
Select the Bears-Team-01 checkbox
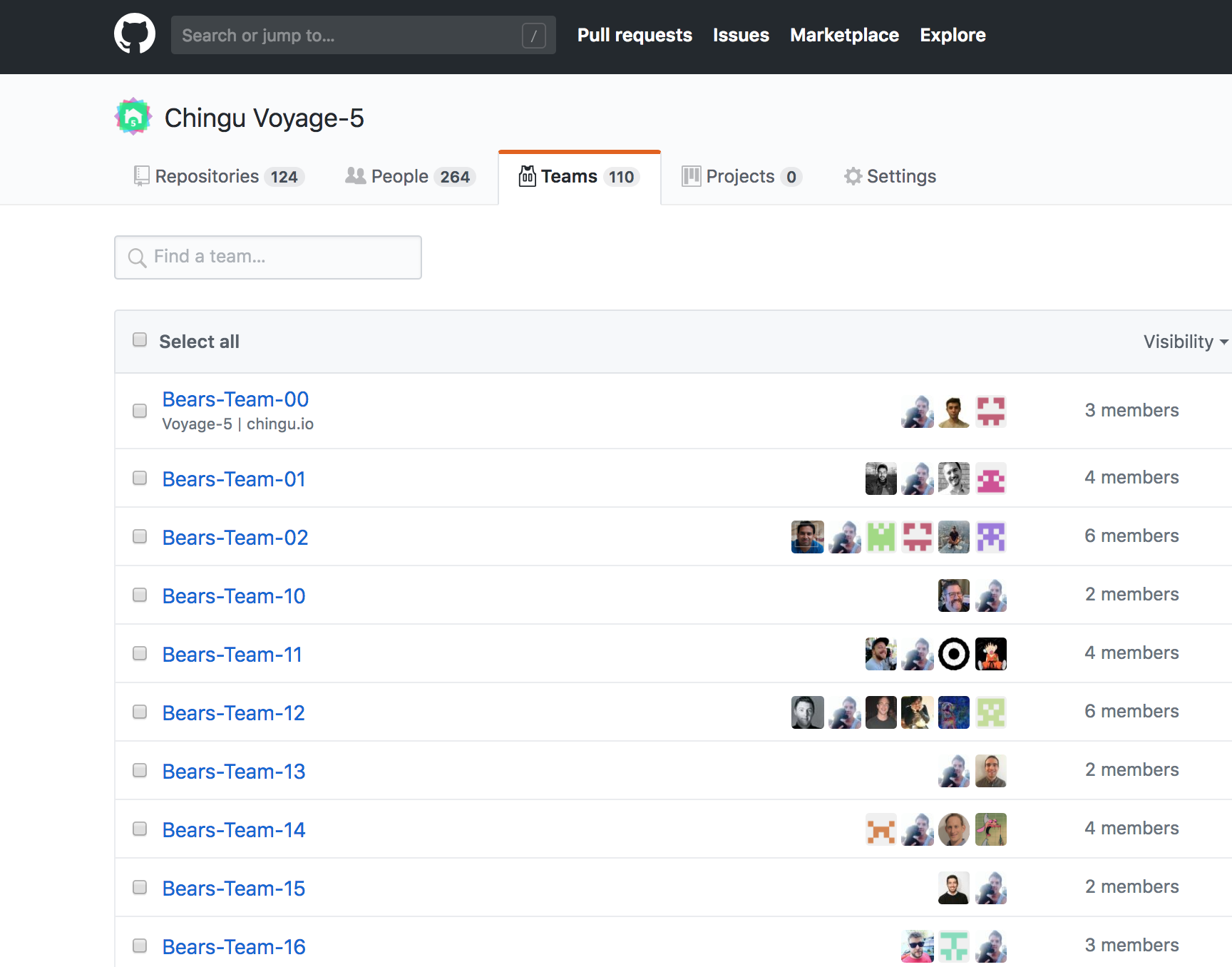[140, 478]
